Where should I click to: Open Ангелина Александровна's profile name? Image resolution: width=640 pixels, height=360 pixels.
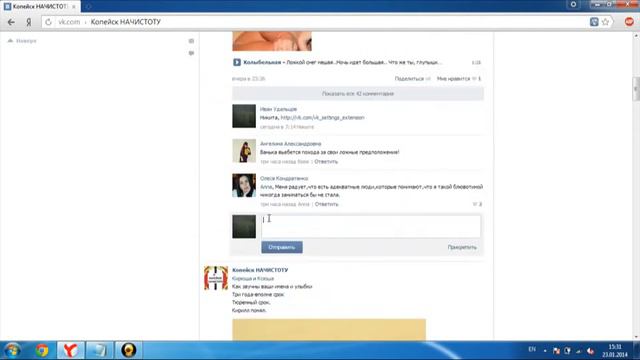(291, 144)
